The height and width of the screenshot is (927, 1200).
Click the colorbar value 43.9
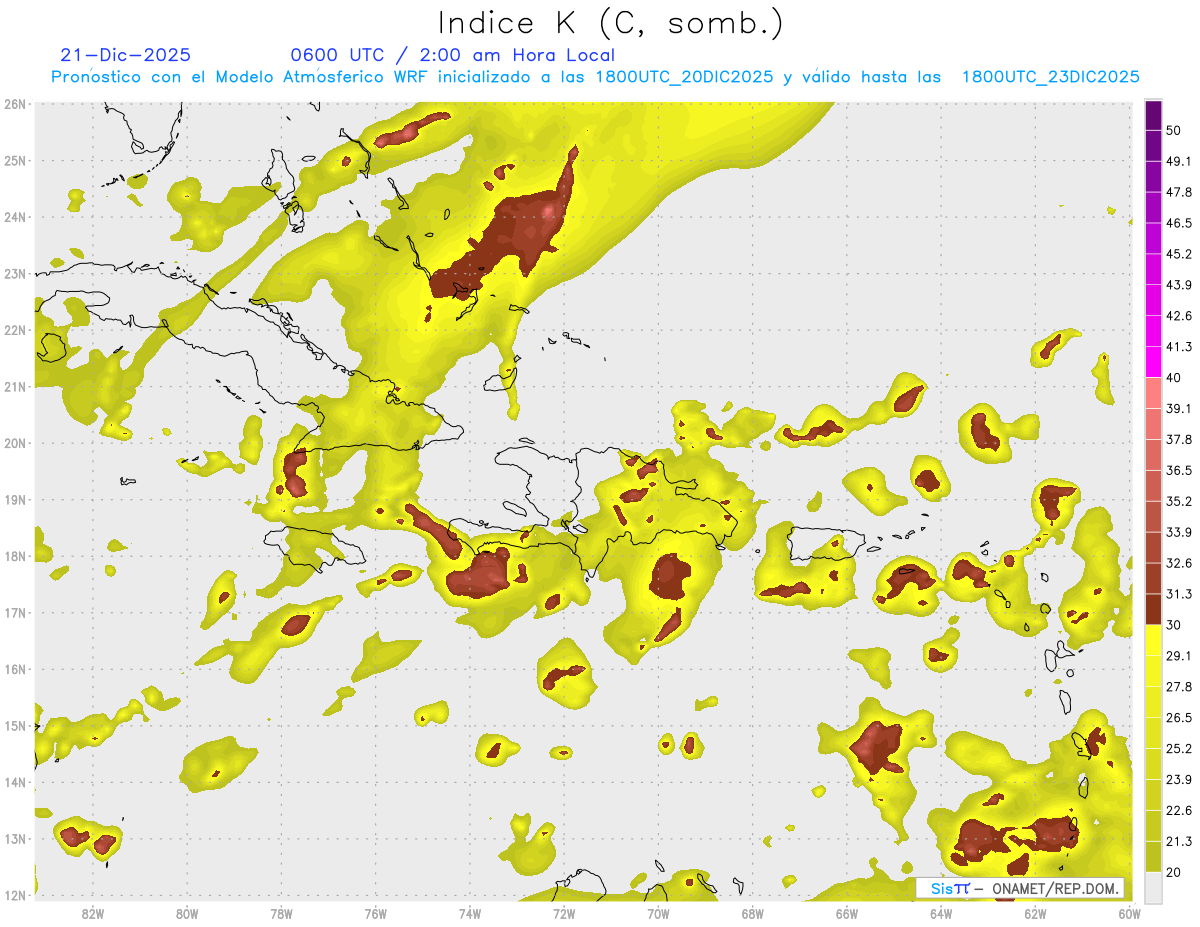1179,285
